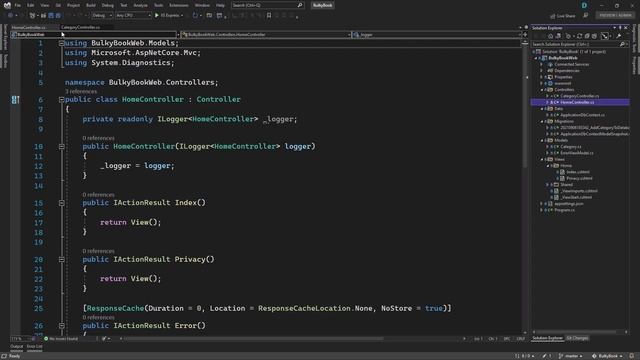Click the Properties wrench icon in Solution Explorer
This screenshot has width=640, height=360.
pos(619,36)
